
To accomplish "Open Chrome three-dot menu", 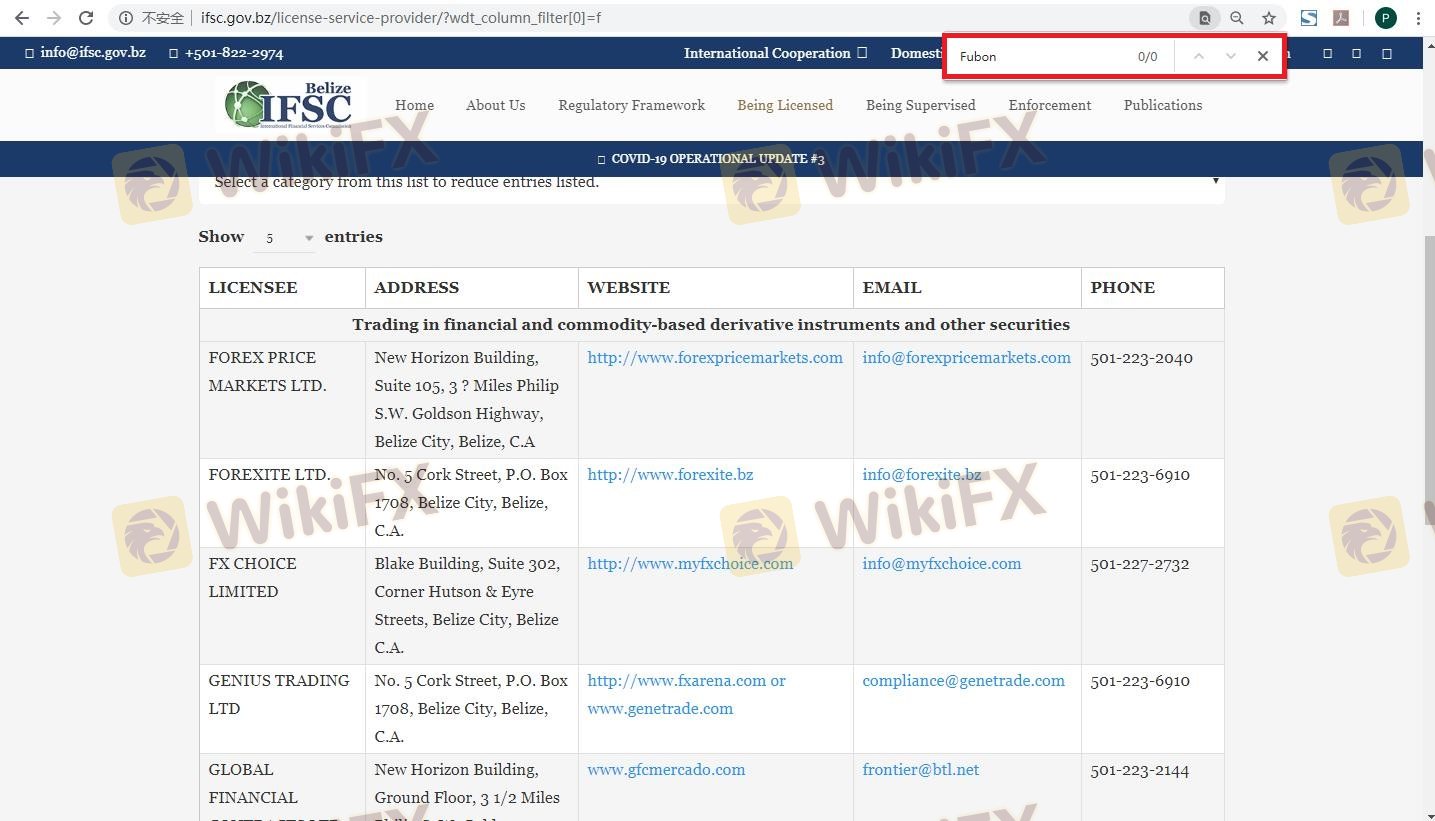I will point(1418,18).
